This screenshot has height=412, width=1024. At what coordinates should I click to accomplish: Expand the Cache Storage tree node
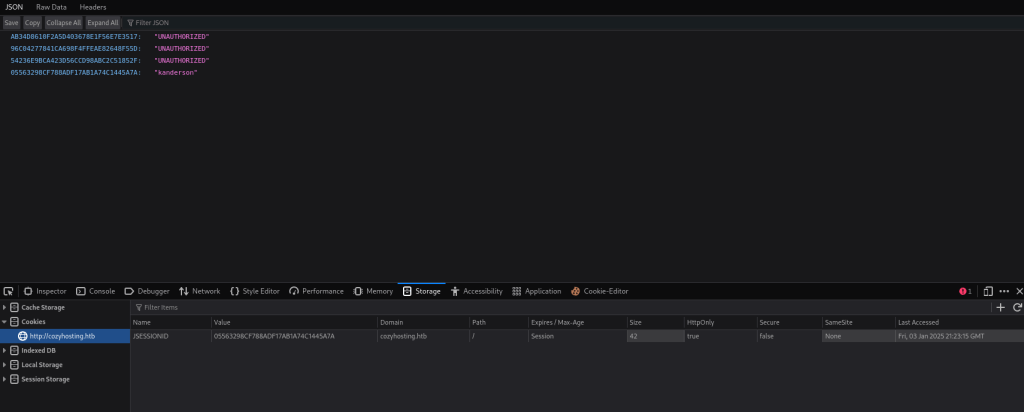5,307
